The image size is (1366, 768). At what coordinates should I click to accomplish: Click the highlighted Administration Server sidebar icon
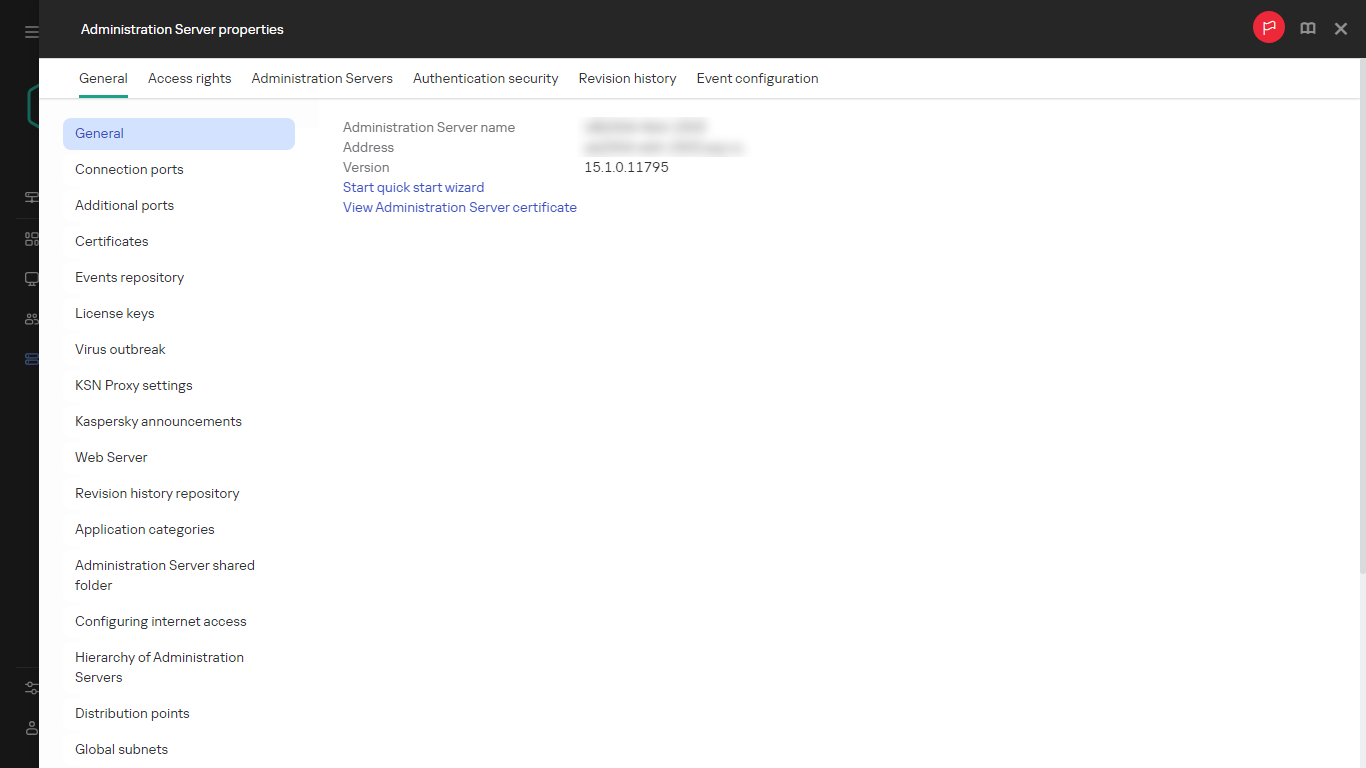(30, 358)
